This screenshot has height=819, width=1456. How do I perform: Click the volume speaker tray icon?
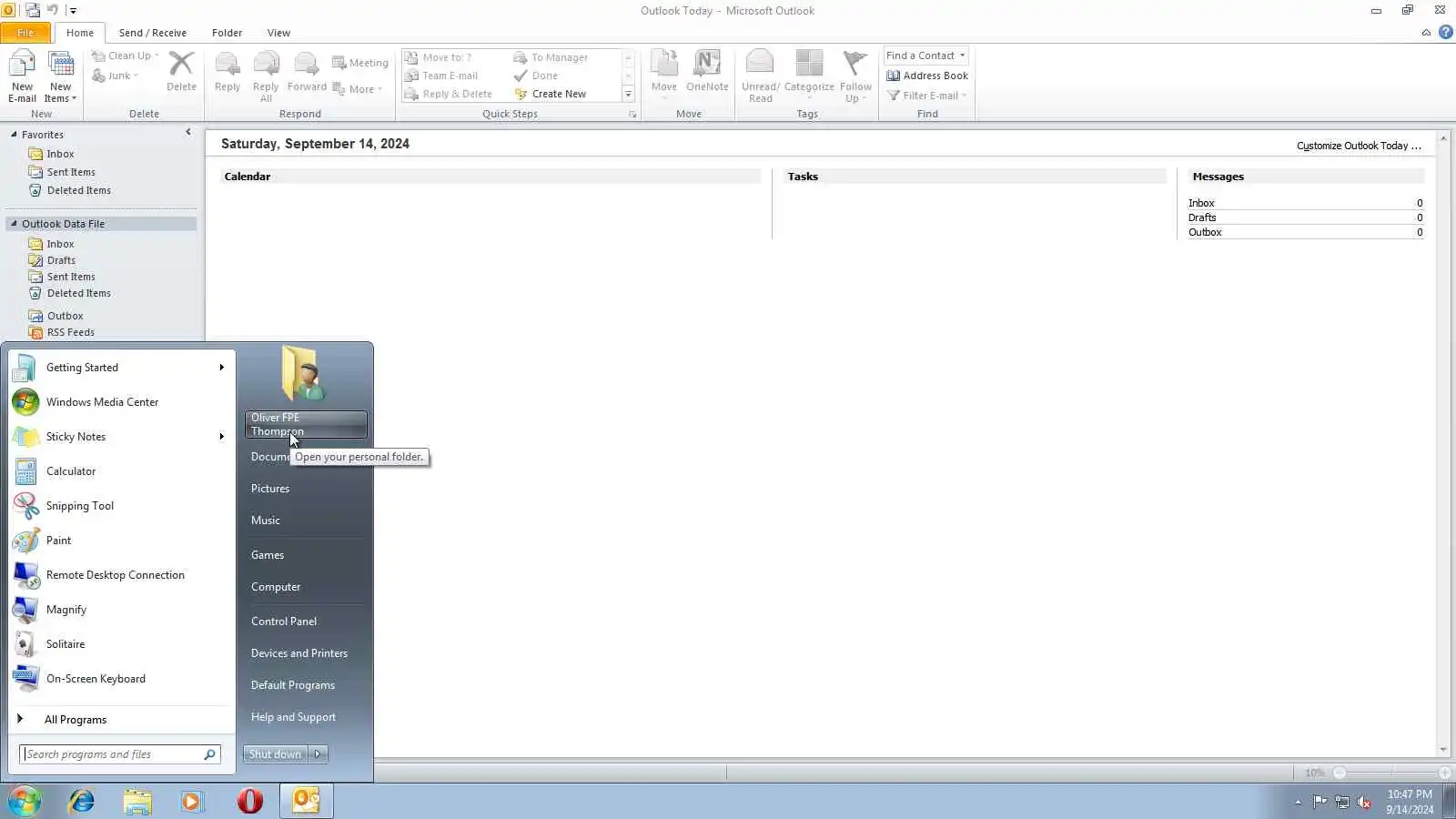(x=1364, y=802)
